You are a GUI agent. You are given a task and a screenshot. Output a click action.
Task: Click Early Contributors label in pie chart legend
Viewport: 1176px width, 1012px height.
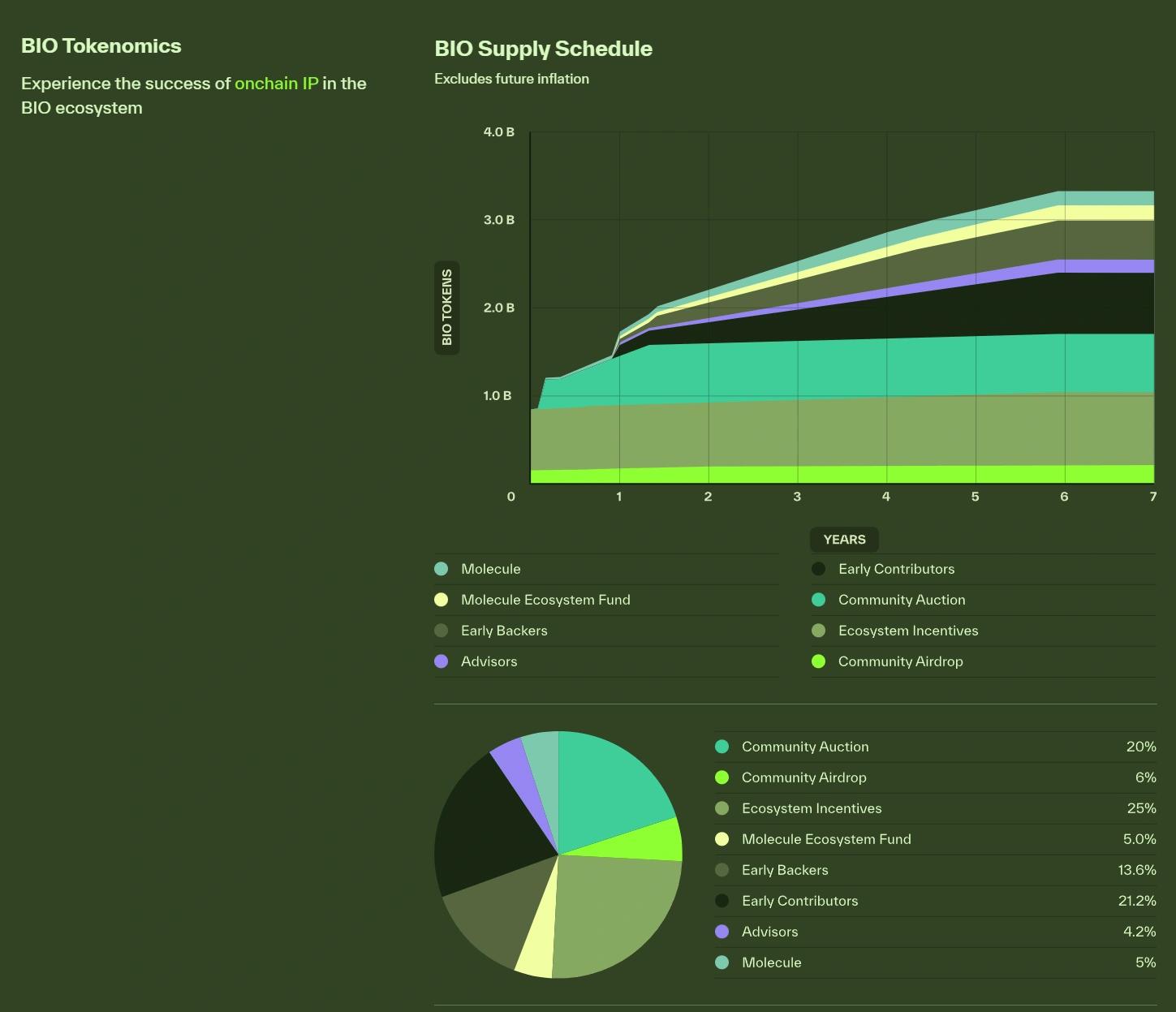pyautogui.click(x=799, y=901)
